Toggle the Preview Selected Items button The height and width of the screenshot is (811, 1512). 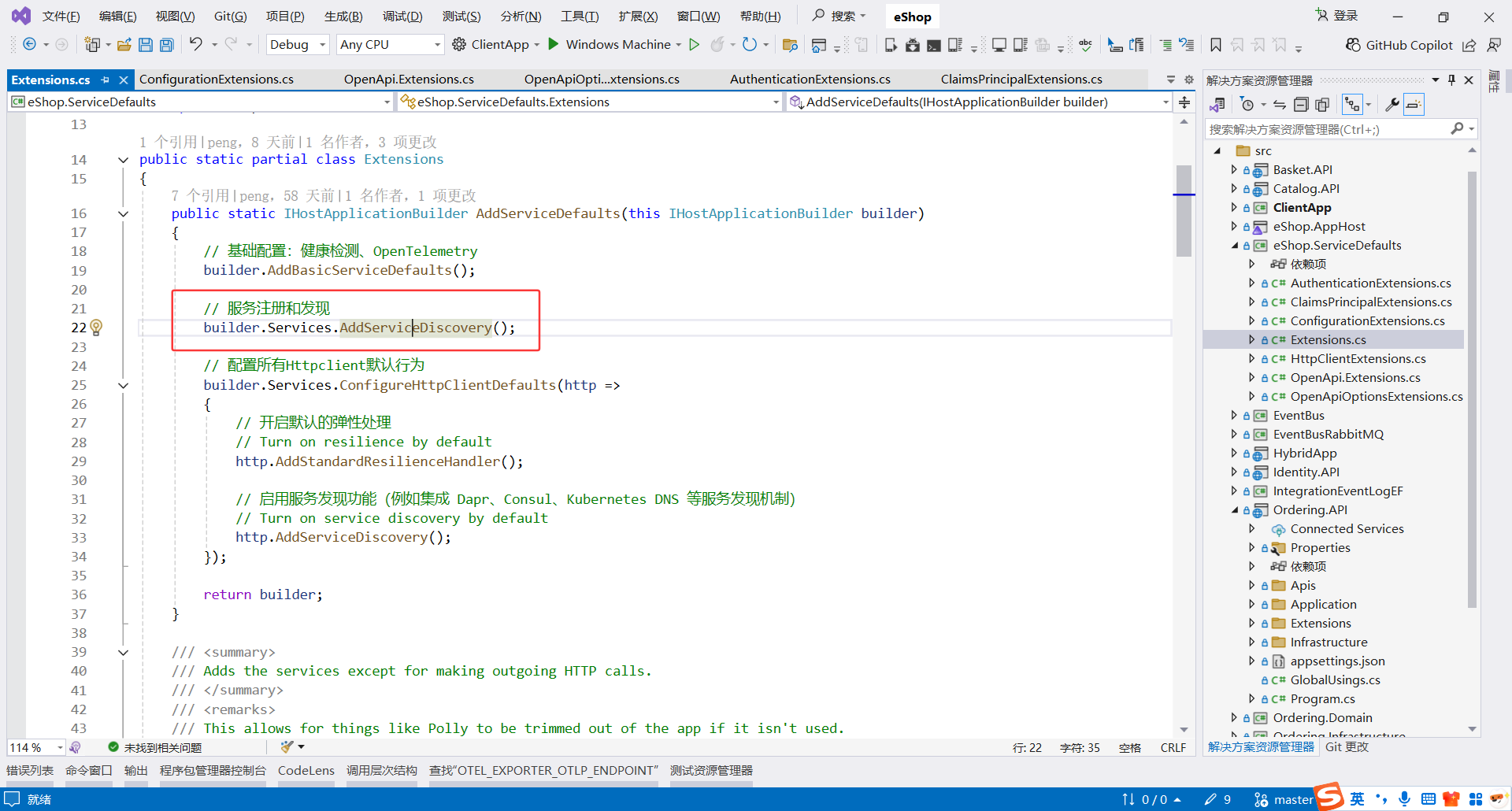(1414, 105)
